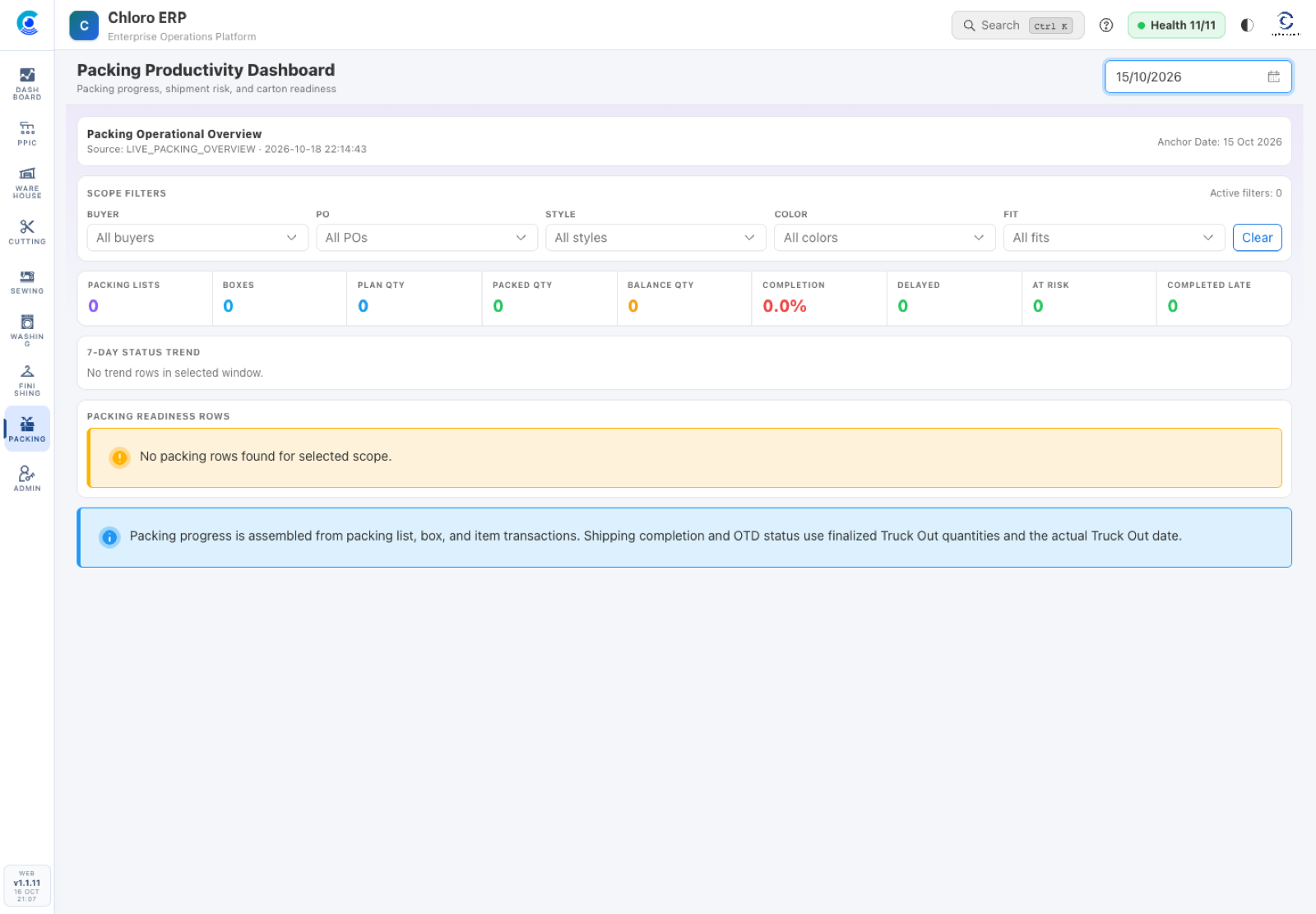Open the Cutting module scissors icon

tap(27, 226)
